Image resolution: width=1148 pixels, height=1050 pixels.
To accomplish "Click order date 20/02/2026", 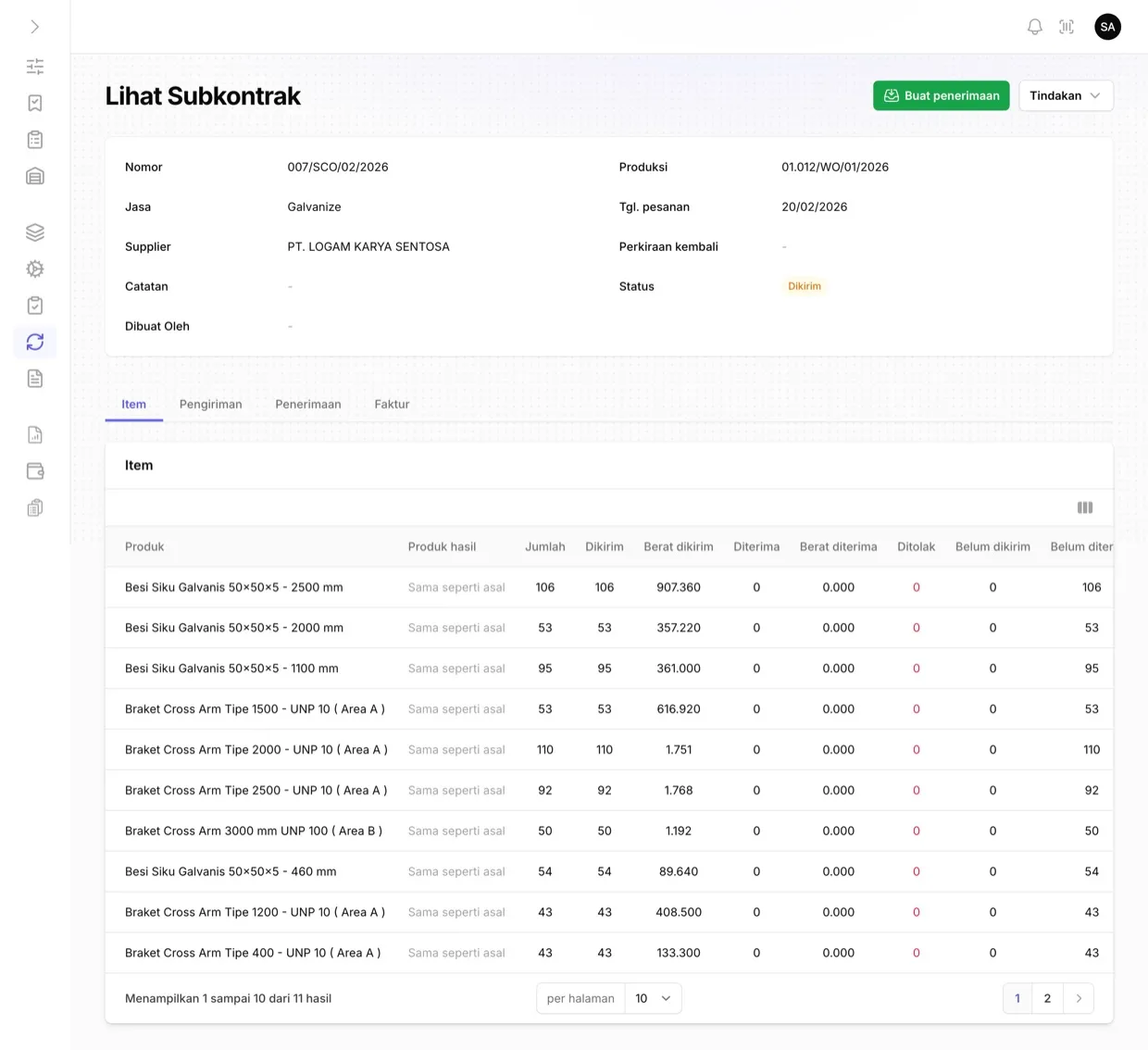I will click(815, 206).
